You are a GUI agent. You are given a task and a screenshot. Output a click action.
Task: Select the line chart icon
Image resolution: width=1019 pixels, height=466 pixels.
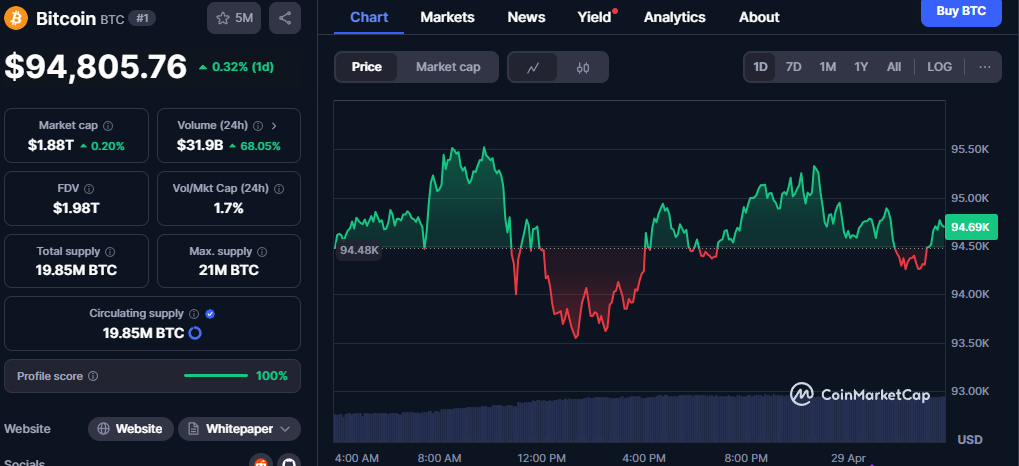click(x=533, y=67)
